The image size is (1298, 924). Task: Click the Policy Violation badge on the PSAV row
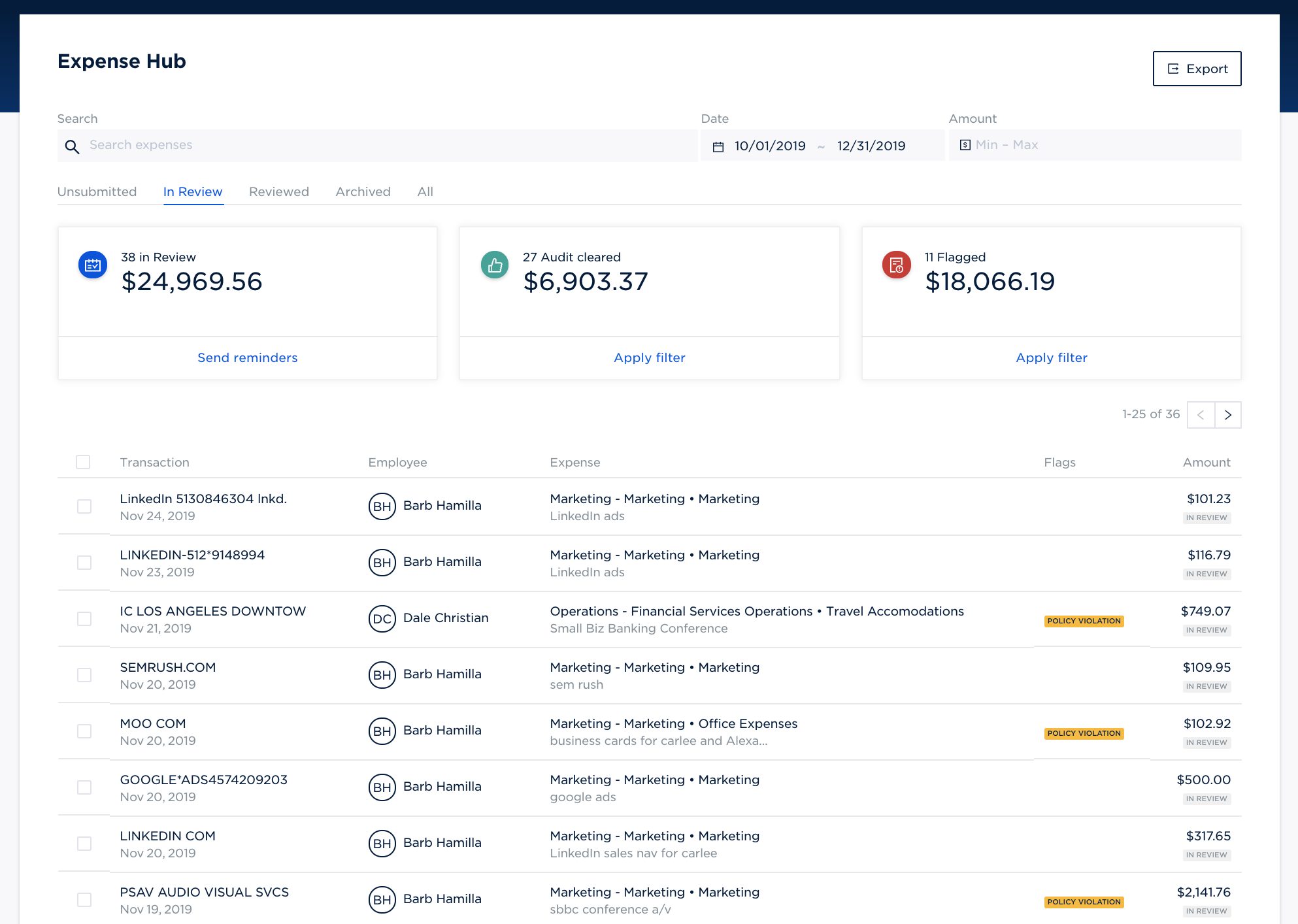(1084, 902)
